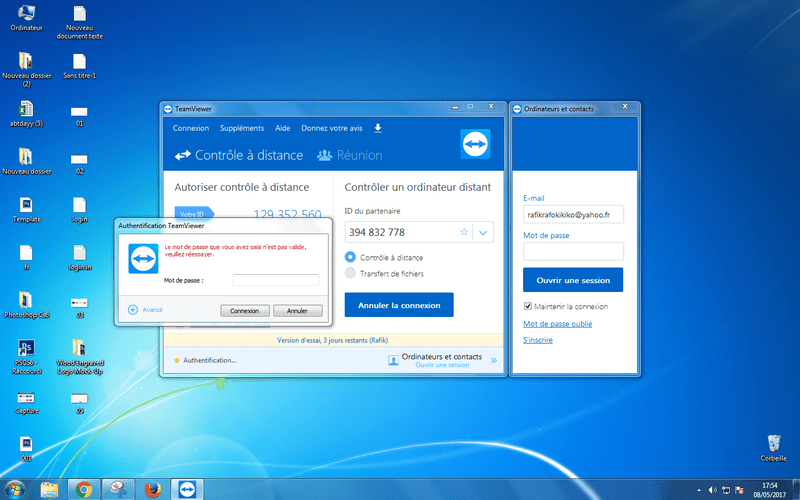The width and height of the screenshot is (800, 500).
Task: Open Chrome from the taskbar
Action: click(84, 489)
